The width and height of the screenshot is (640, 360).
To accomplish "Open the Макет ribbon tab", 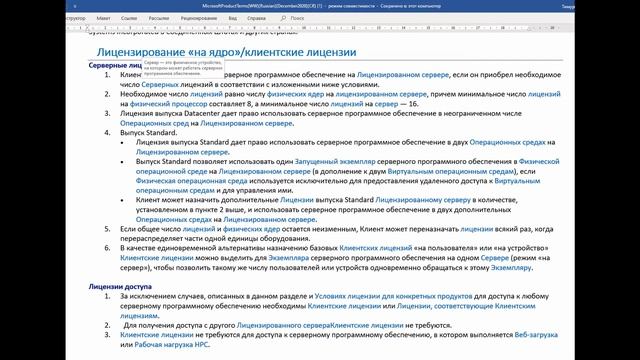I will click(103, 18).
